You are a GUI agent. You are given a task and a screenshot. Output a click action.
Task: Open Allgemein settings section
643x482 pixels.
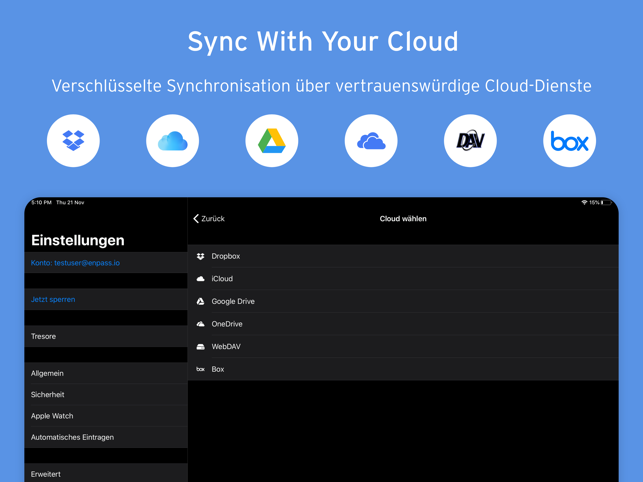pyautogui.click(x=105, y=373)
